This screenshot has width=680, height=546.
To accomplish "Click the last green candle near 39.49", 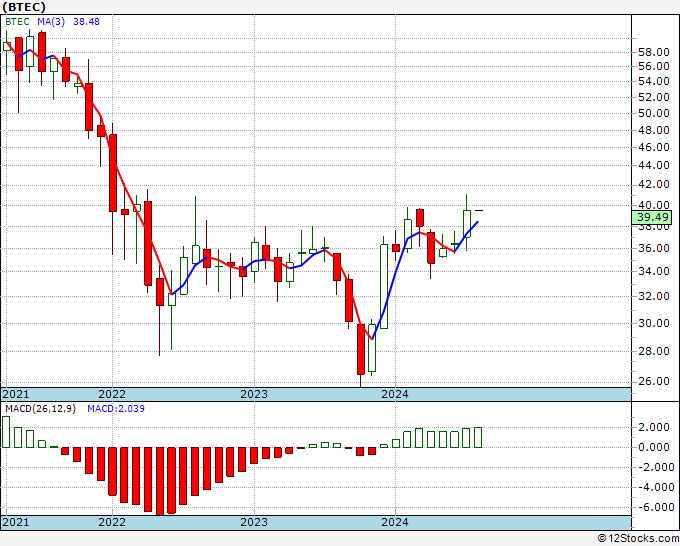I will click(x=467, y=224).
